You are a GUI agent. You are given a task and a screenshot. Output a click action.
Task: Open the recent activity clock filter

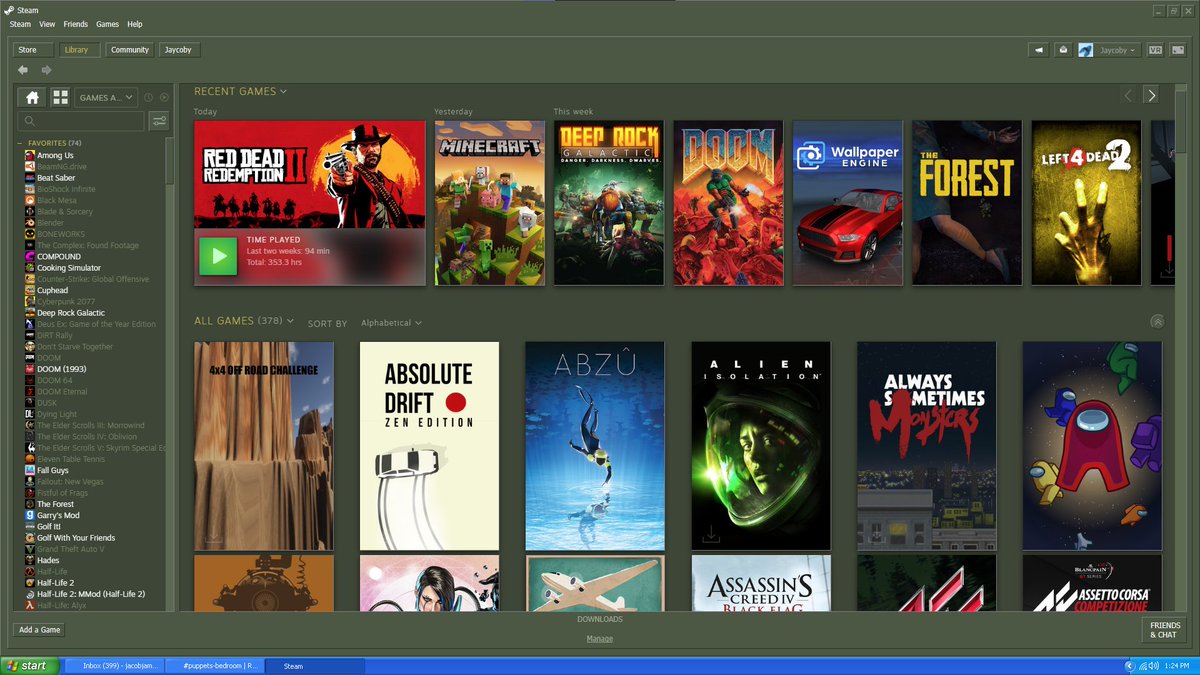click(x=148, y=97)
